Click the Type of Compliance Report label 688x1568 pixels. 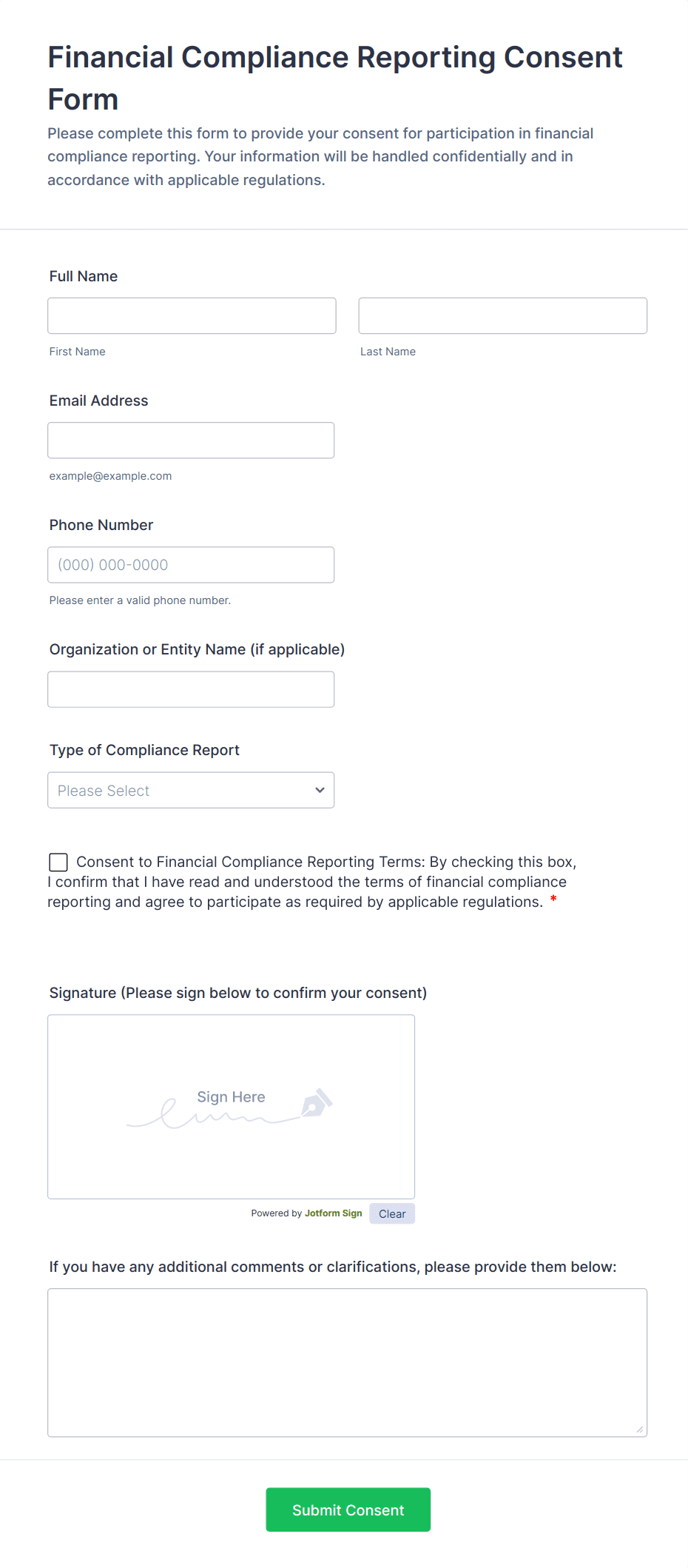144,750
